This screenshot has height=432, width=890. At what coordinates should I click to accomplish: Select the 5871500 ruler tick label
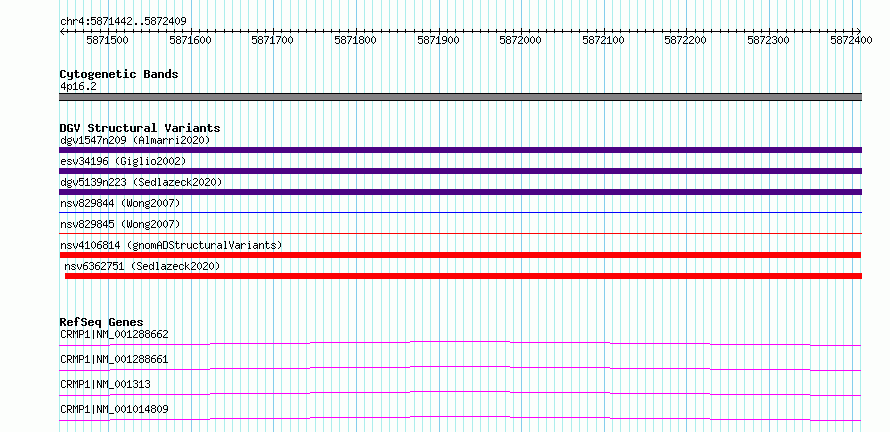107,40
